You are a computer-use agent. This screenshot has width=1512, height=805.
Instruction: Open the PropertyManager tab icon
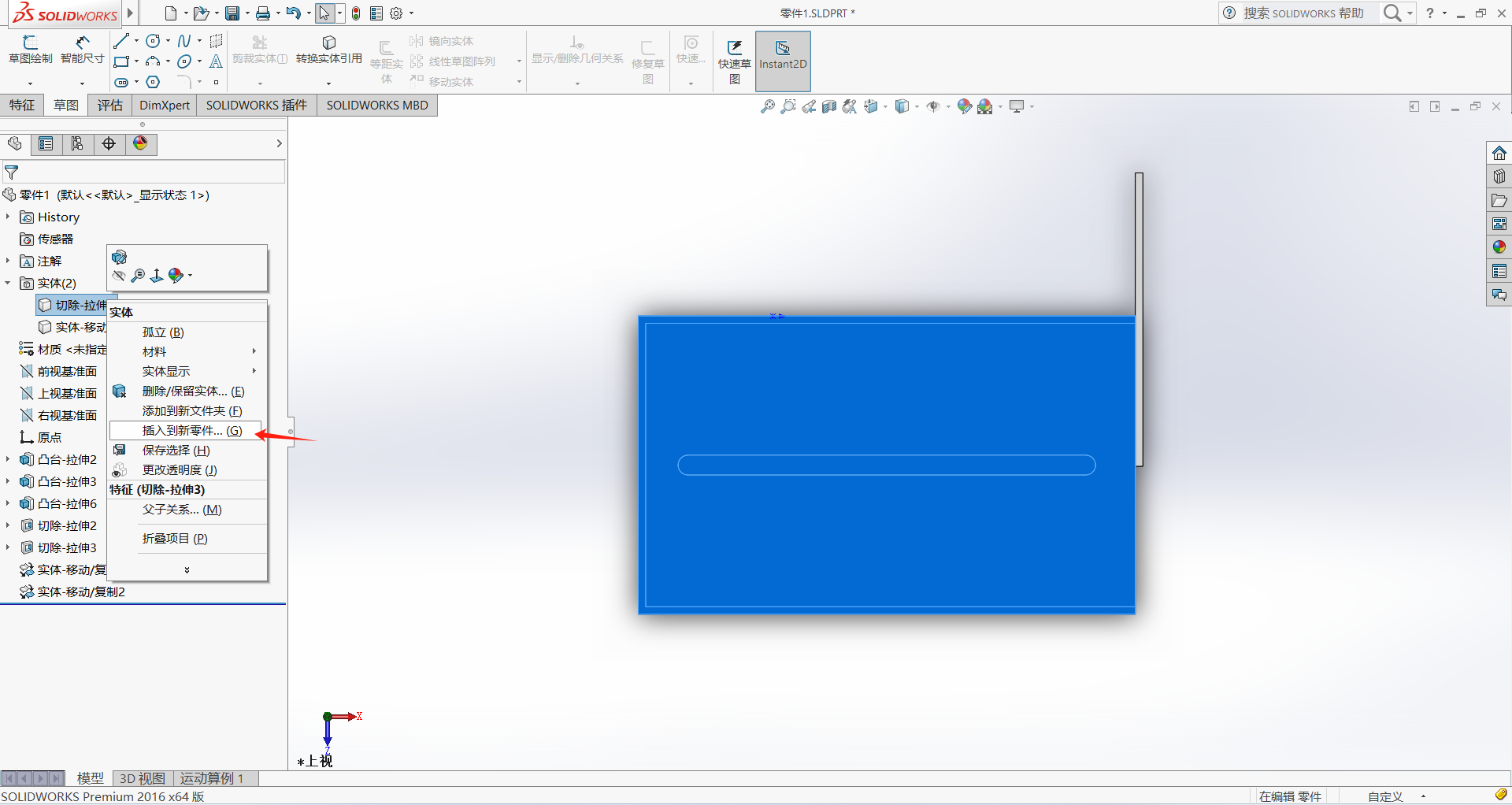(x=46, y=143)
